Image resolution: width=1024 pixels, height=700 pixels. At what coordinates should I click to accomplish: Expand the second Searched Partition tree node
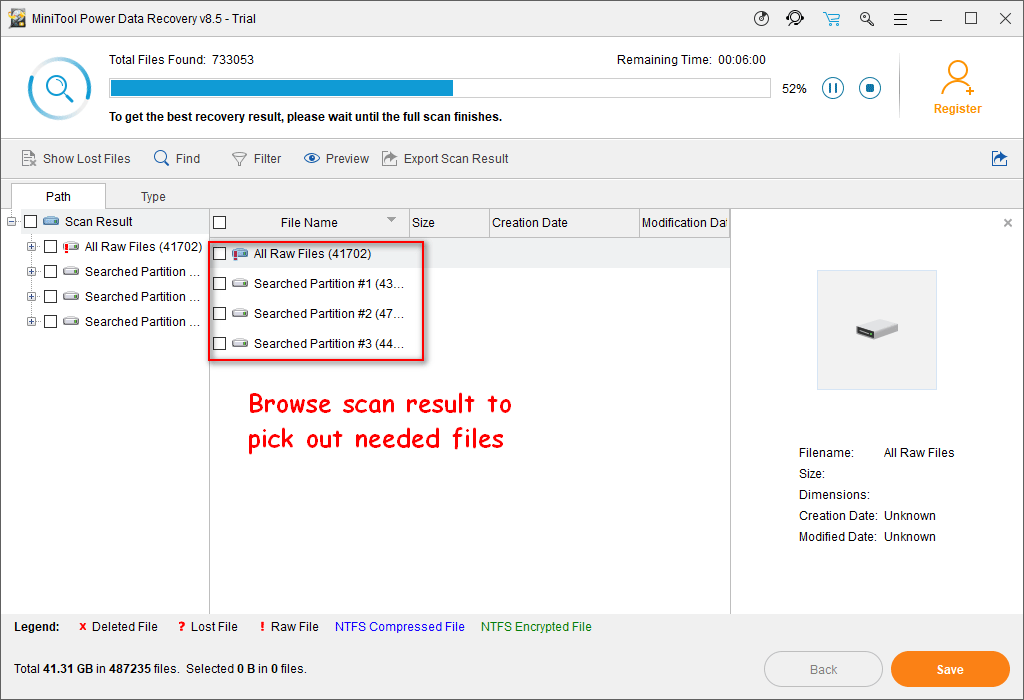point(31,296)
